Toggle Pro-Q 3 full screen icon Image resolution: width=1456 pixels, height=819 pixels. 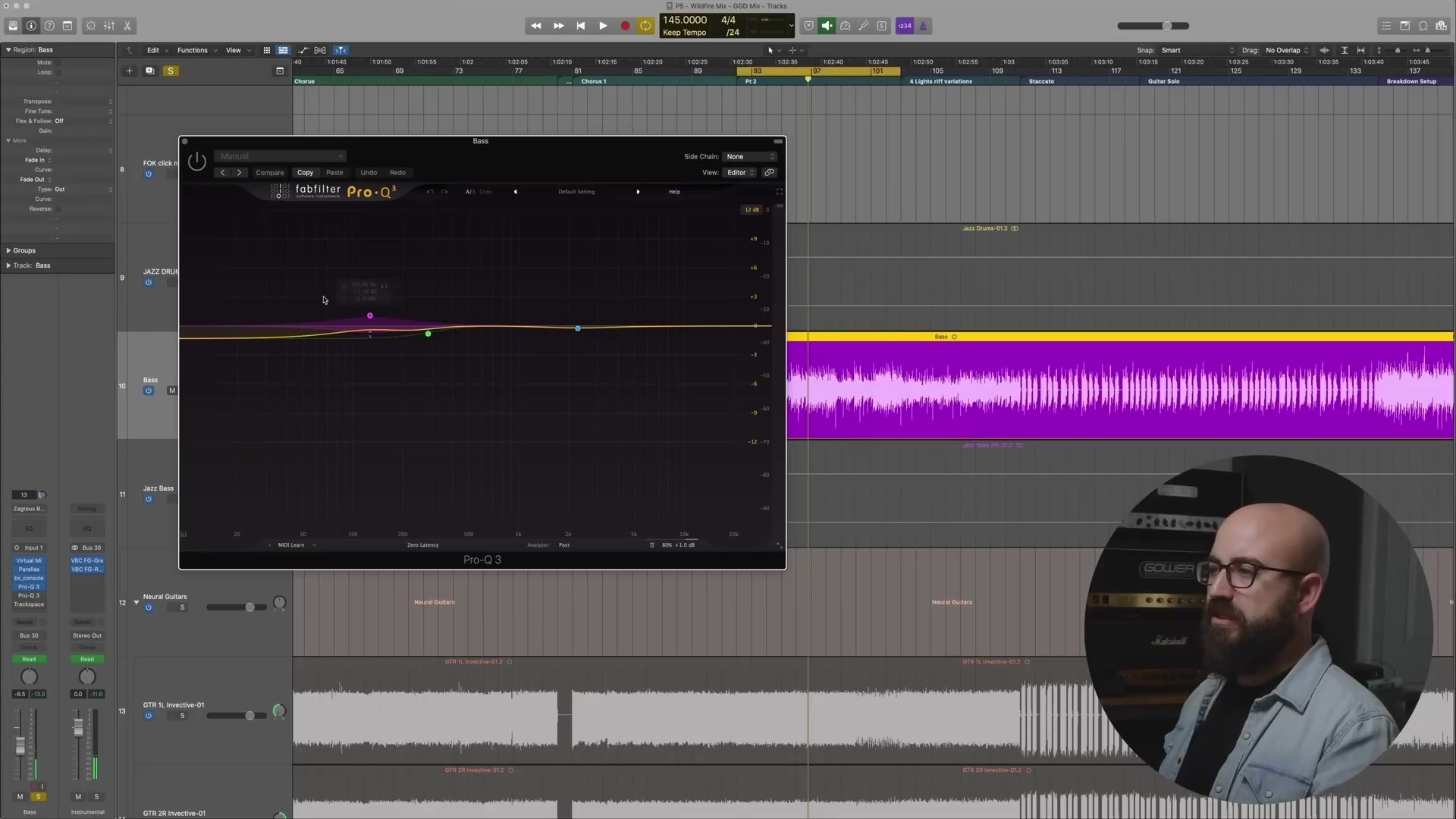click(x=779, y=192)
